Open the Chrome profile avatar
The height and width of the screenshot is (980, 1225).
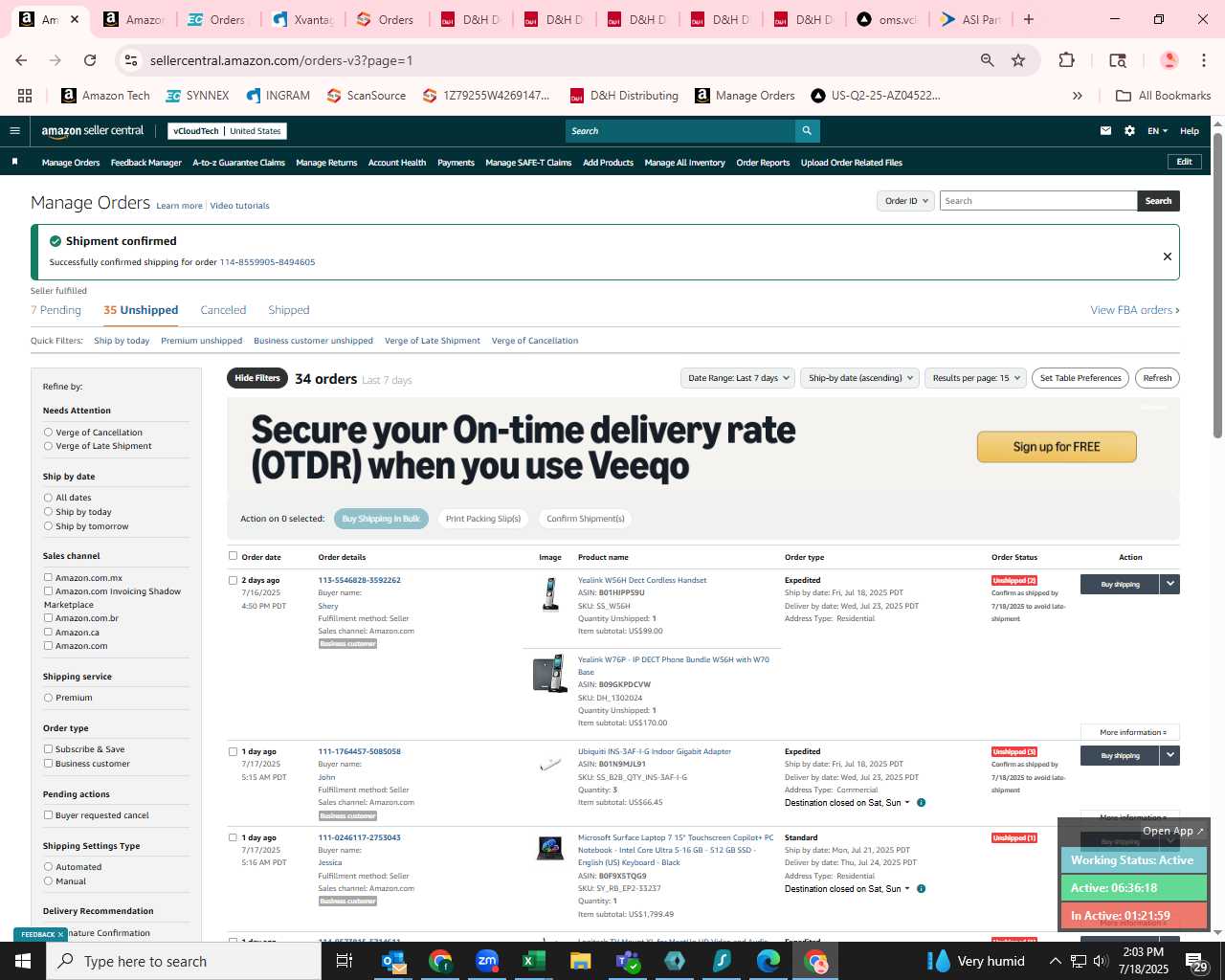pyautogui.click(x=1169, y=60)
